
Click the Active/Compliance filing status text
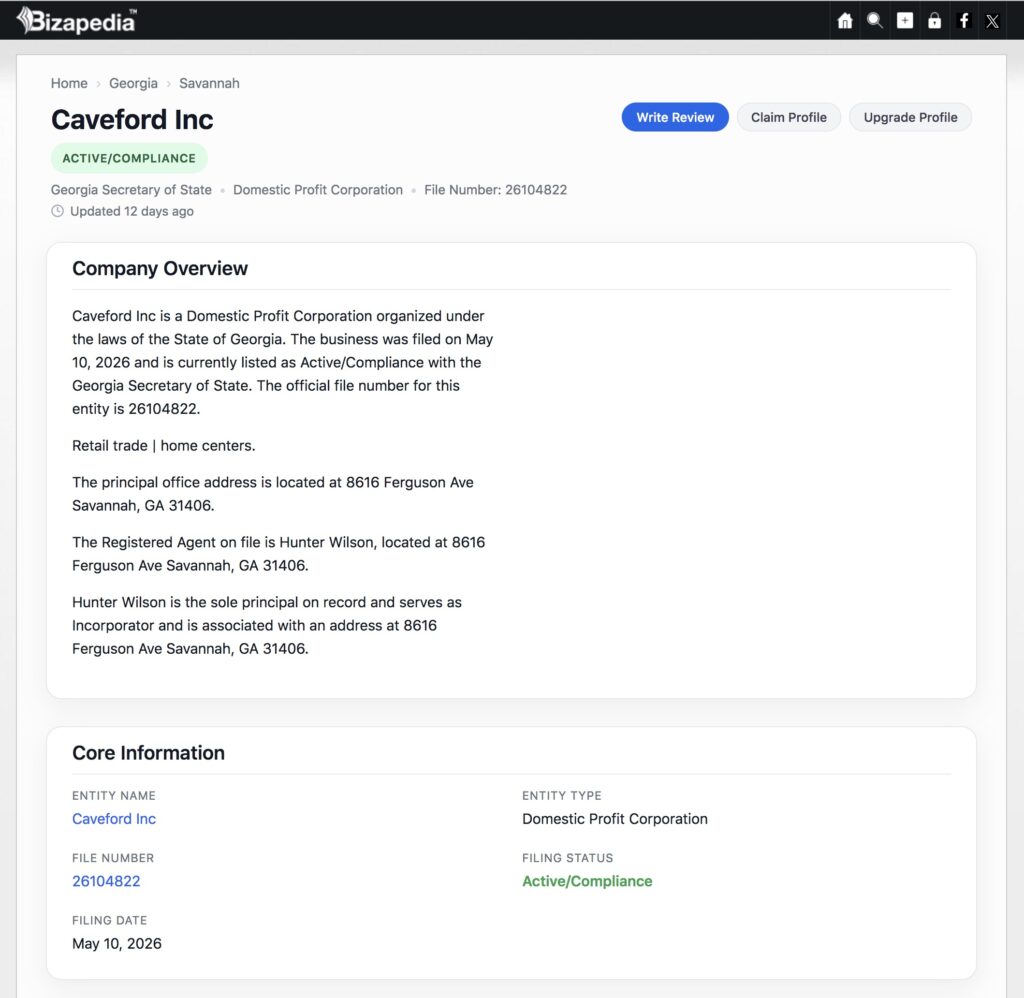[587, 881]
